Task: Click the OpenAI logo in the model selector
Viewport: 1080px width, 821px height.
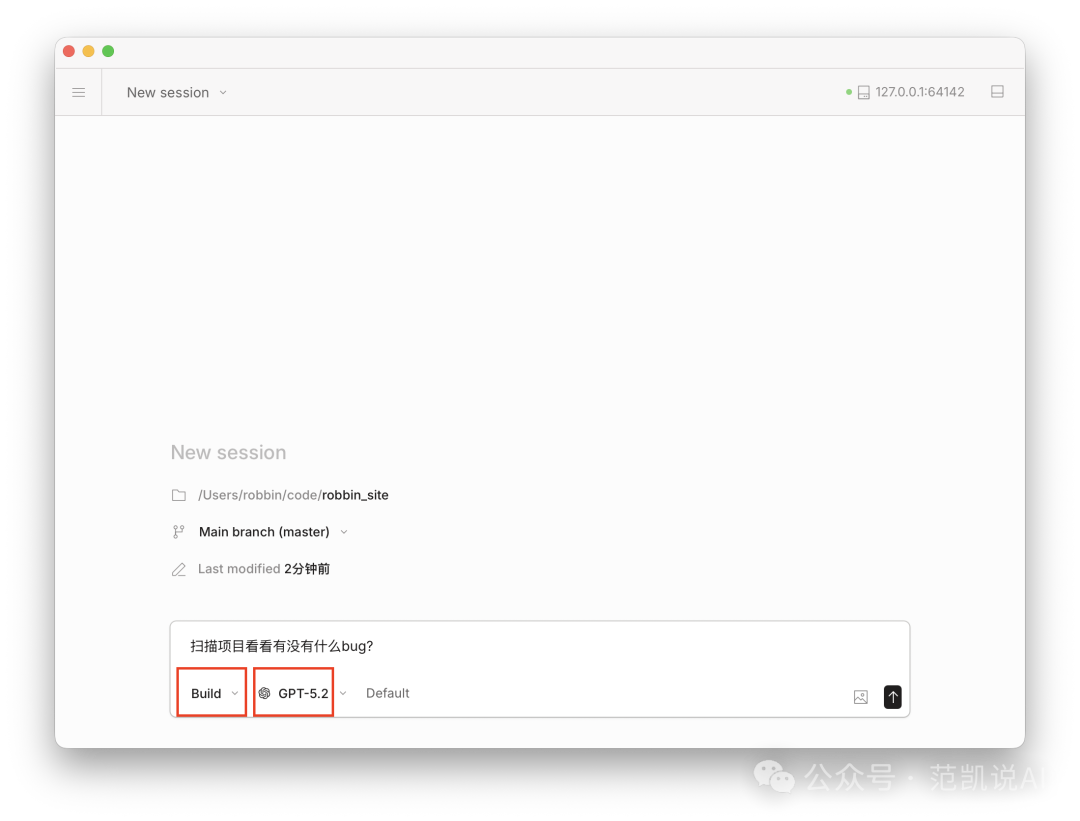Action: (265, 692)
